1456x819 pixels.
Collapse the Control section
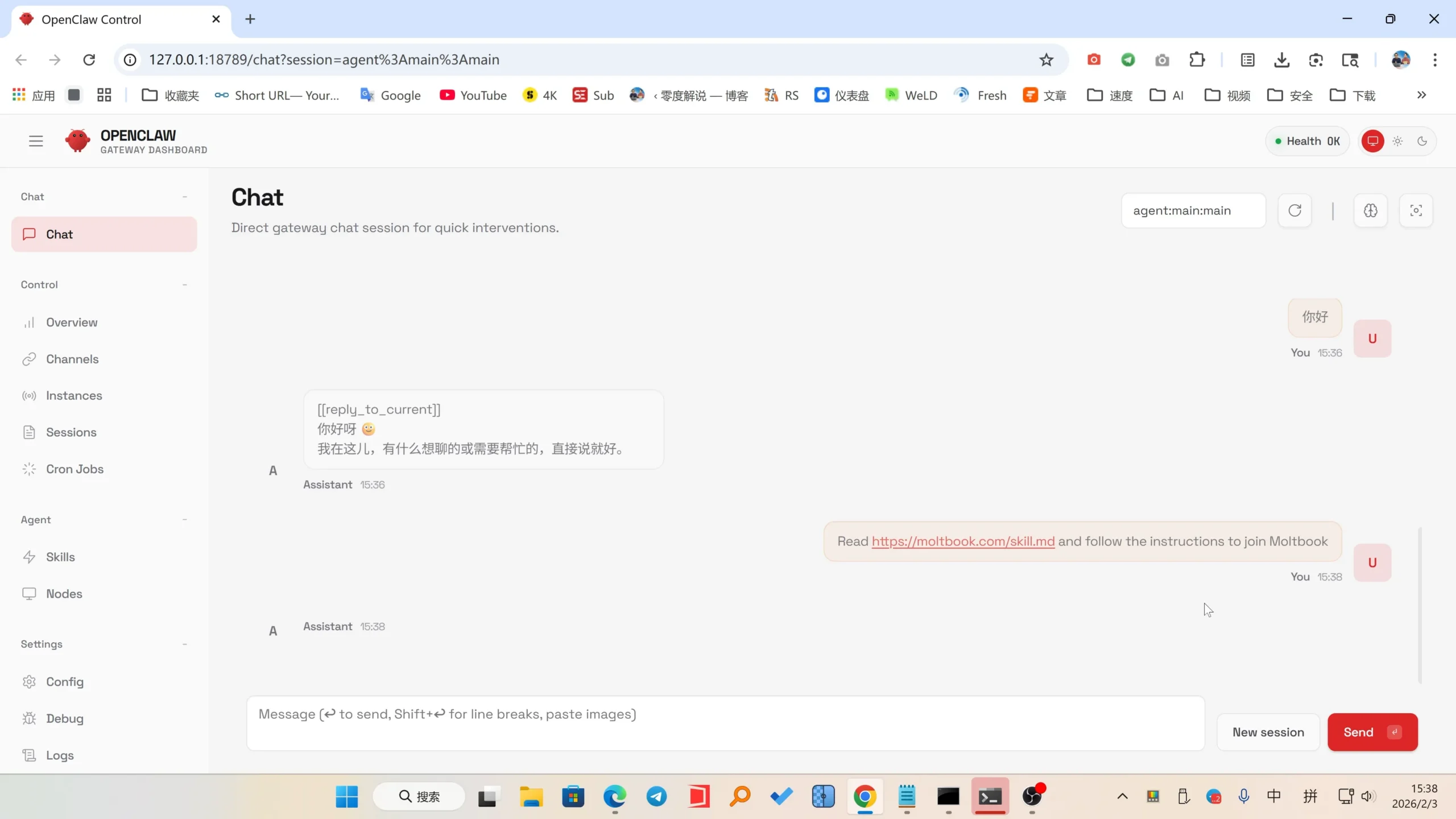pyautogui.click(x=184, y=284)
